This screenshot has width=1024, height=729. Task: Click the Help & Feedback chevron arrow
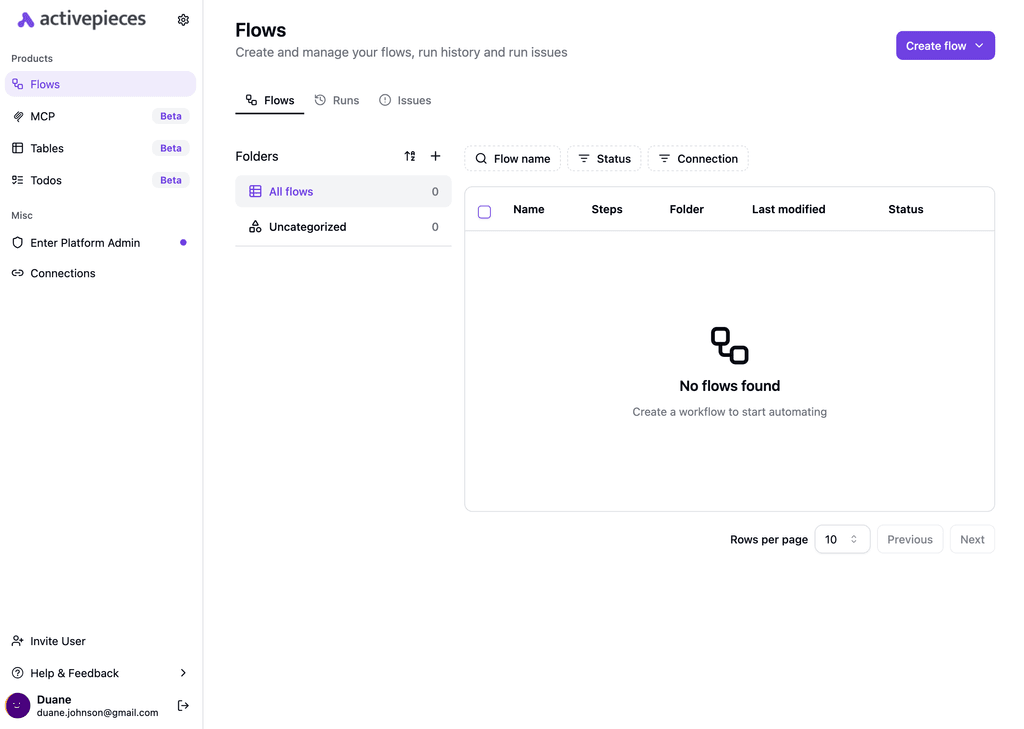click(x=183, y=673)
